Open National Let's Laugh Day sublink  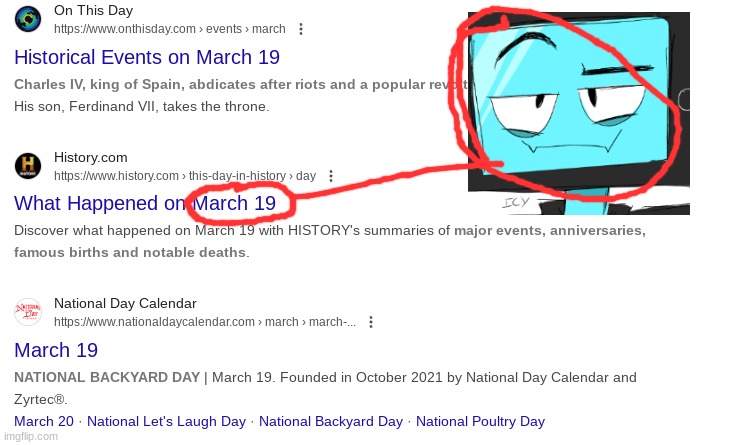coord(167,421)
